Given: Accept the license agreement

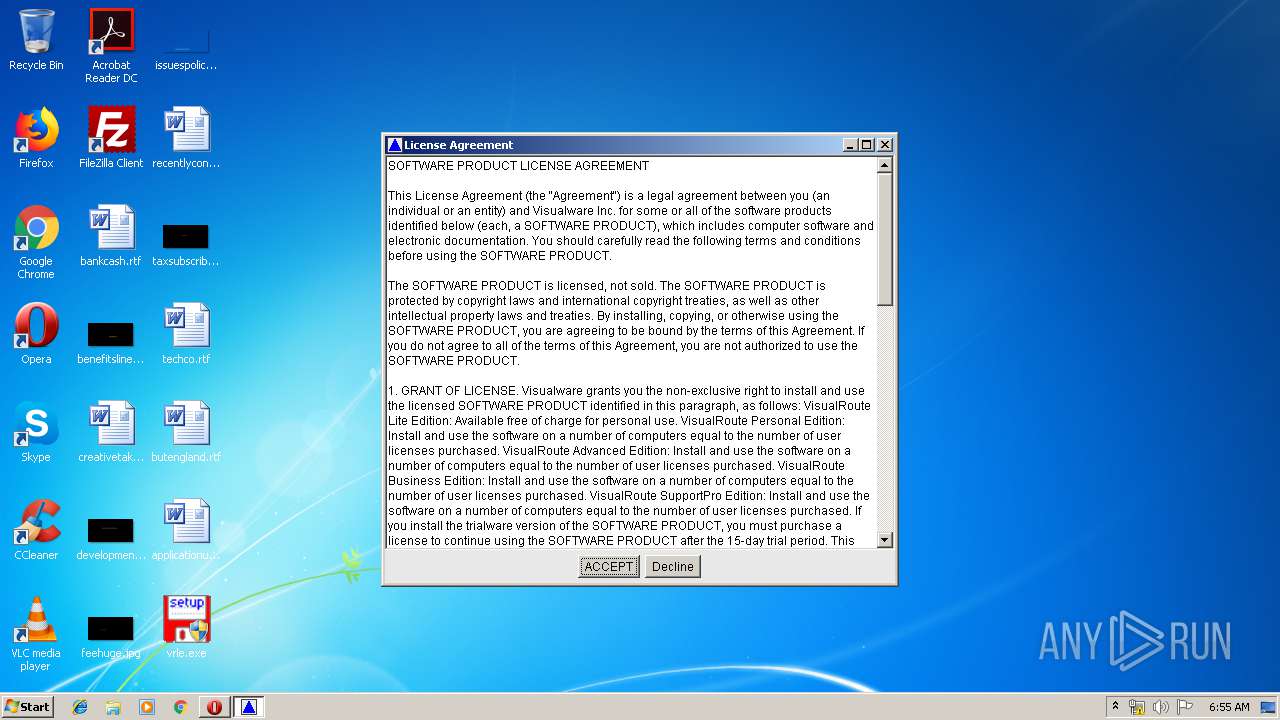Looking at the screenshot, I should pos(609,566).
